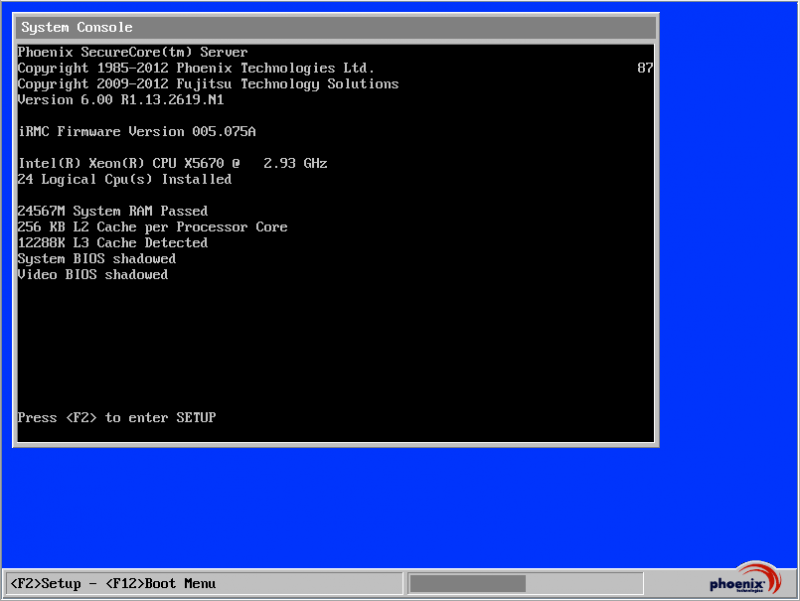Select the Fujitsu Technology Solutions copyright line
The image size is (800, 601).
click(x=208, y=84)
